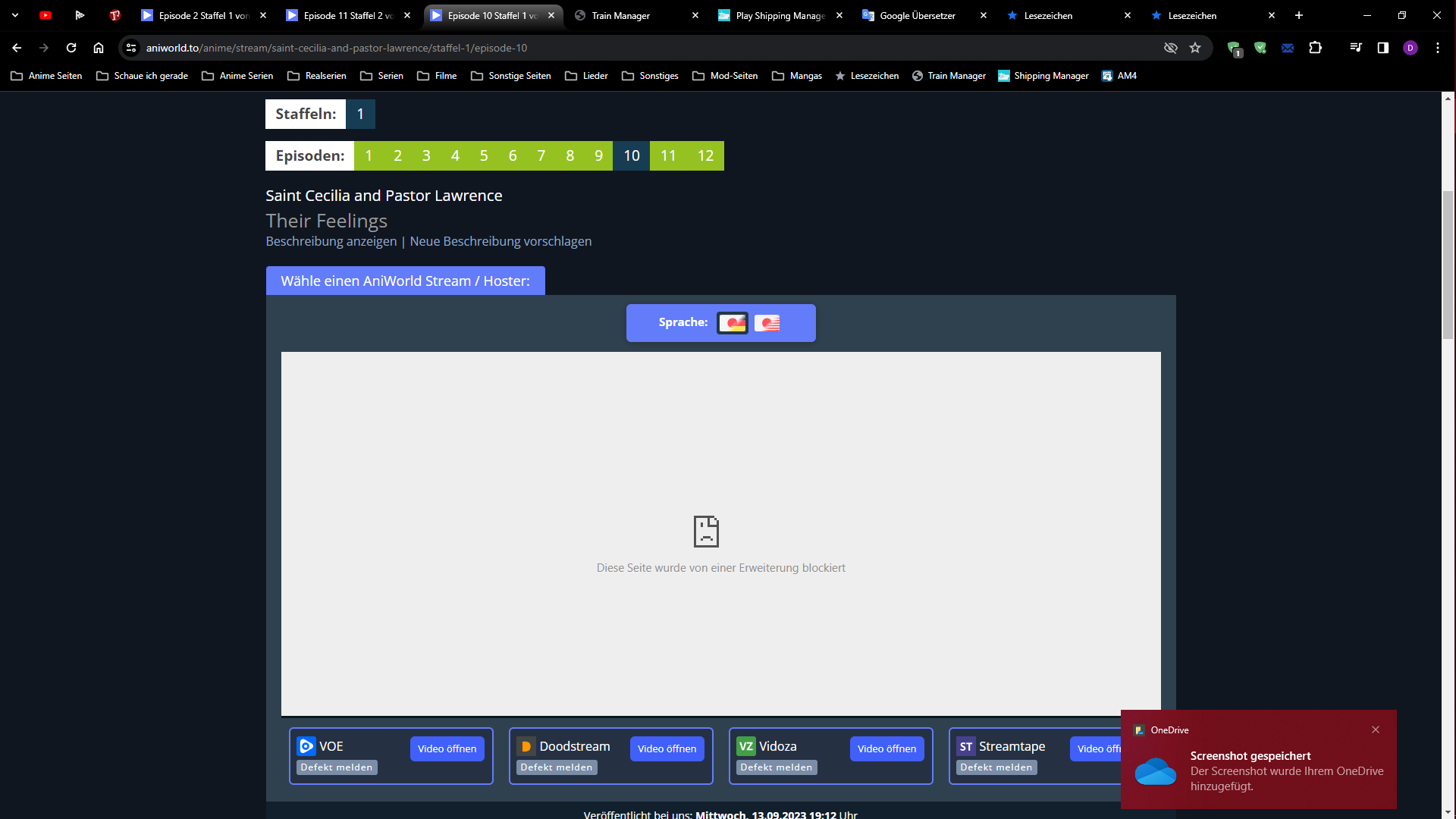Open the browser extensions puzzle icon

pos(1316,47)
